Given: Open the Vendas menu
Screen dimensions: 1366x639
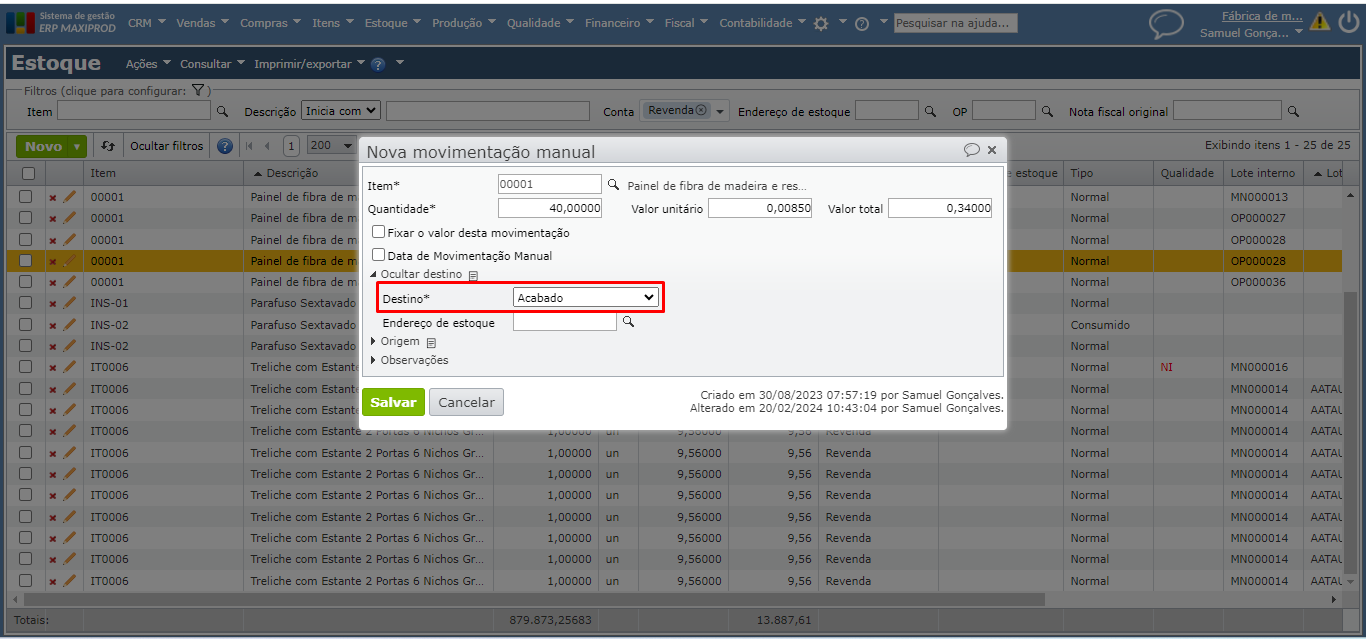Looking at the screenshot, I should click(202, 23).
